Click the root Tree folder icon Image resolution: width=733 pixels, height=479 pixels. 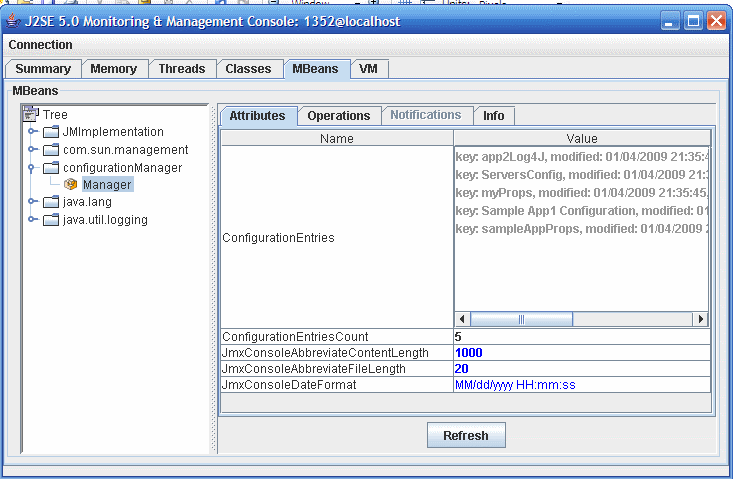tap(32, 115)
